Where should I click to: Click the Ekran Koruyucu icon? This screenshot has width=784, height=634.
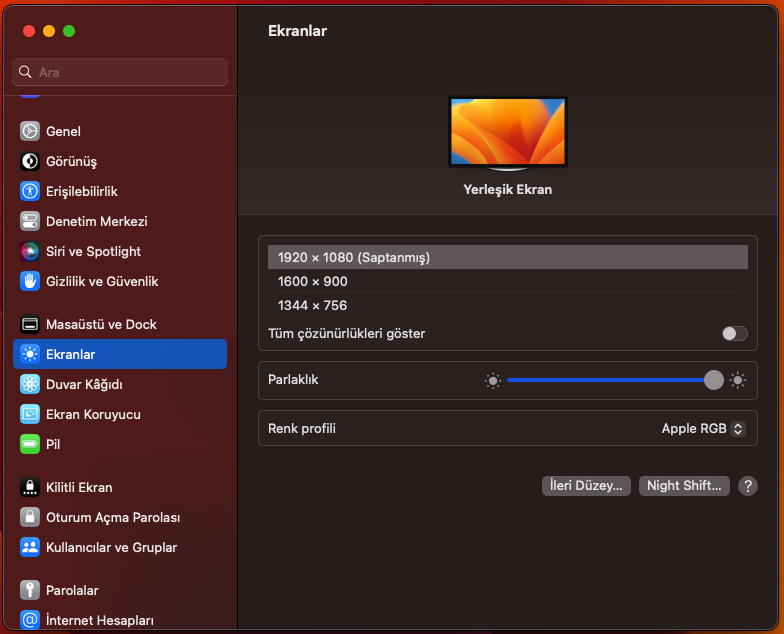[30, 414]
